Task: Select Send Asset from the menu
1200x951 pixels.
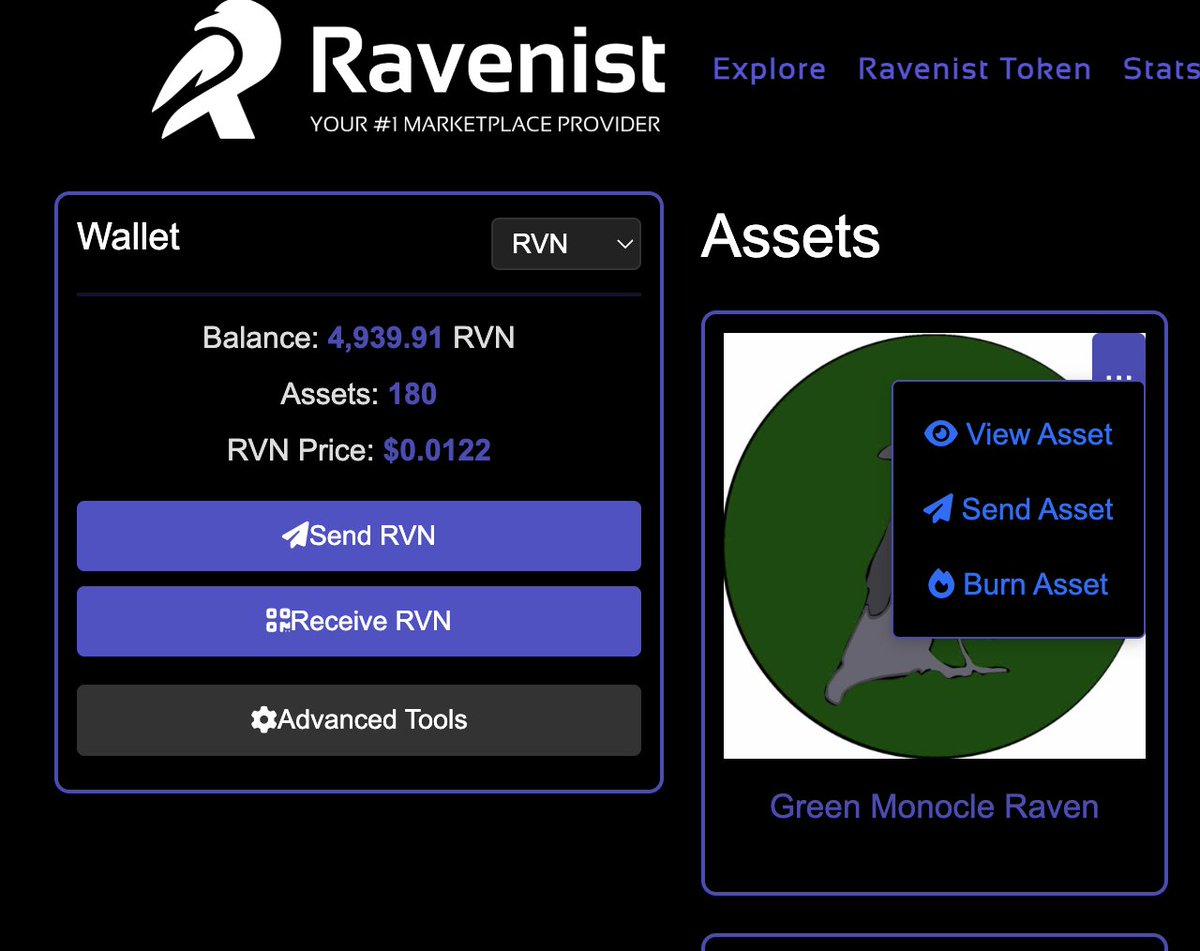Action: (1018, 509)
